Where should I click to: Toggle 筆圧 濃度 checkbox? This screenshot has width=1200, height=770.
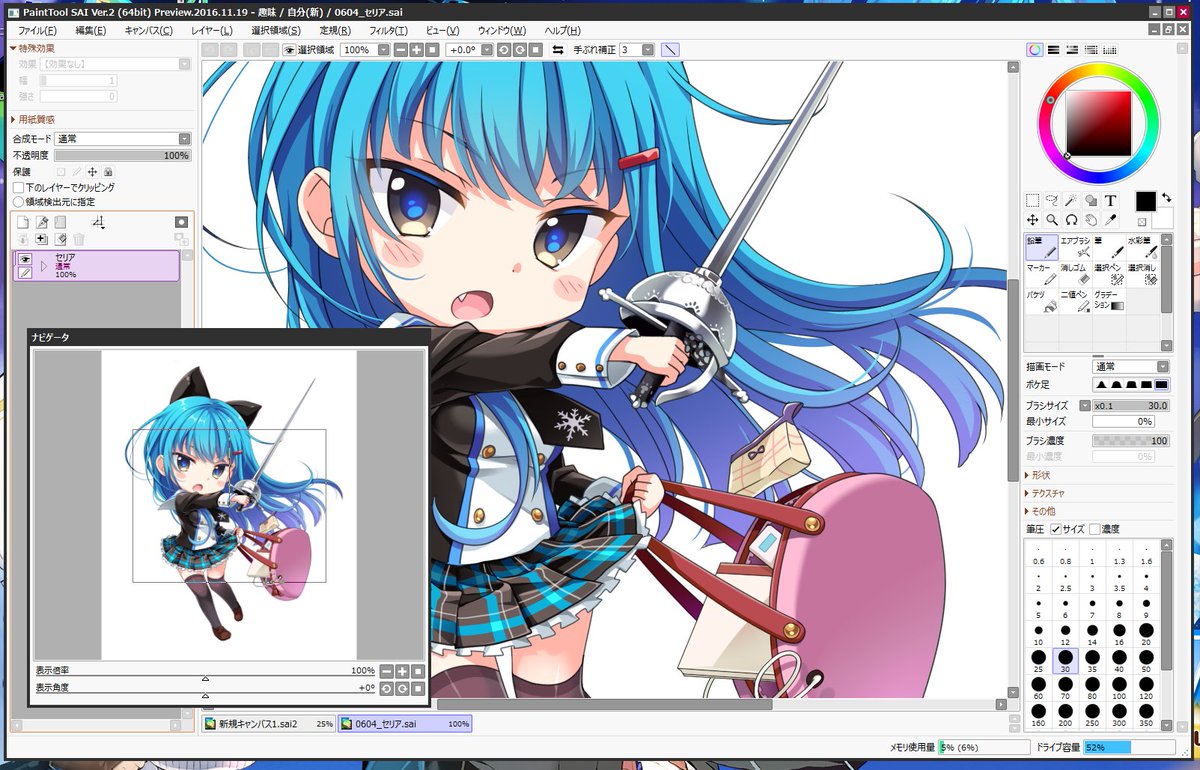click(1094, 529)
